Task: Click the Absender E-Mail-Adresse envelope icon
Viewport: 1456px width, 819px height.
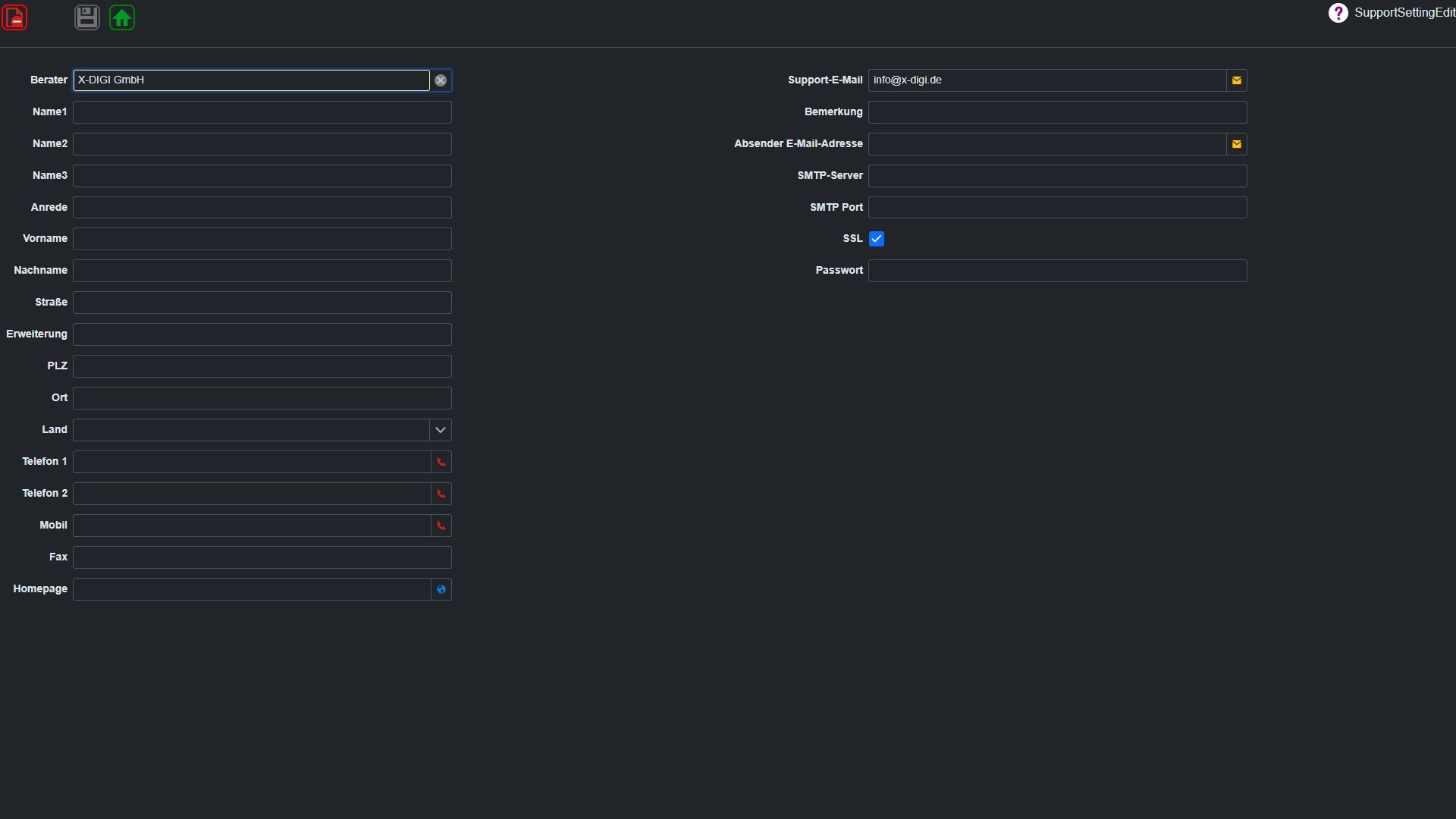Action: tap(1237, 144)
